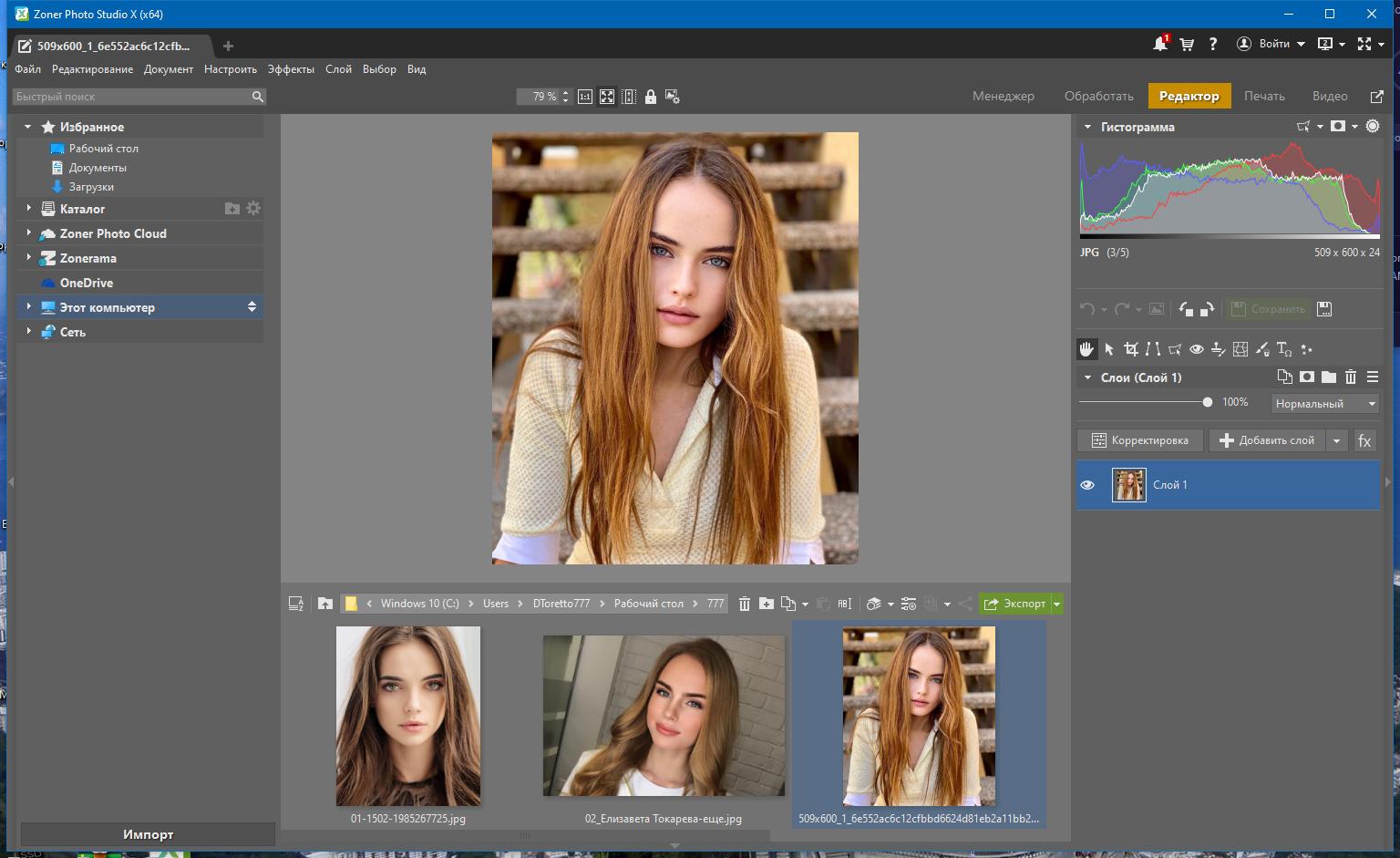1400x858 pixels.
Task: Delete the selected layer
Action: [x=1351, y=377]
